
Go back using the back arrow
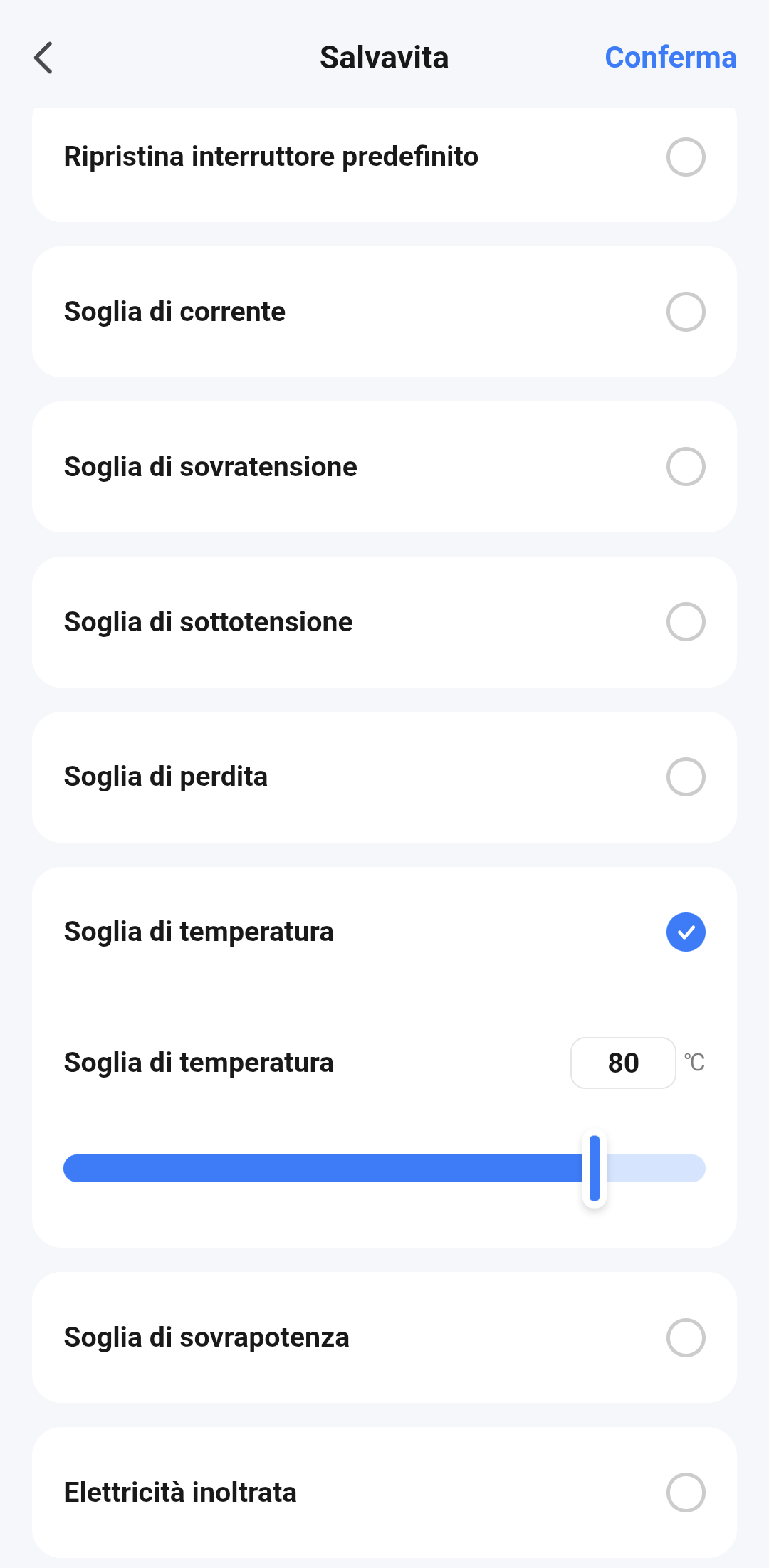(43, 58)
